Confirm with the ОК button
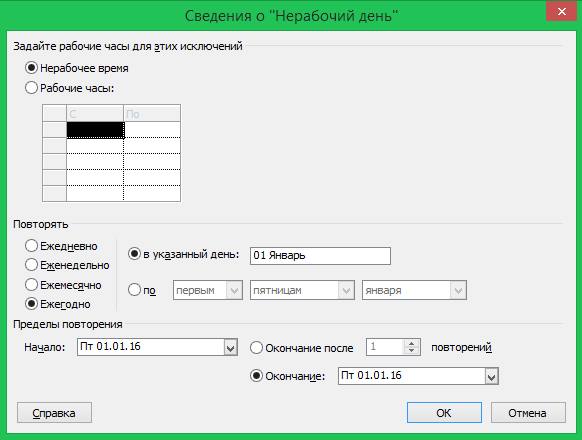 click(x=444, y=413)
